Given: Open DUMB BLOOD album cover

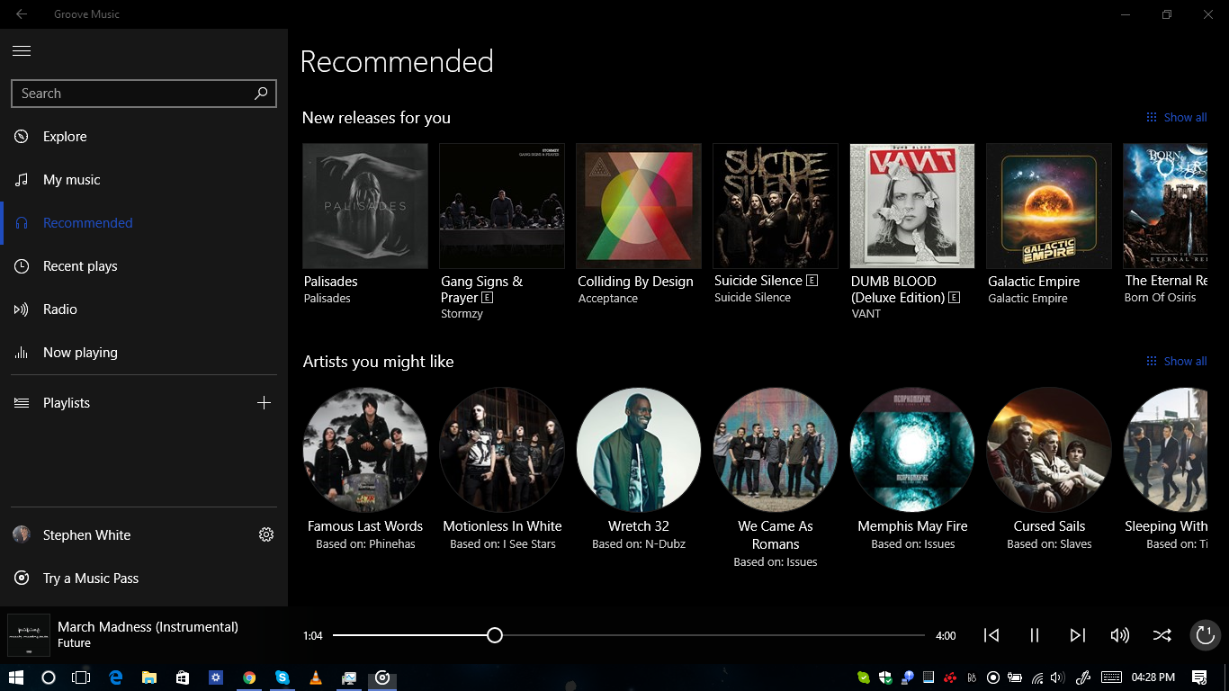Looking at the screenshot, I should pyautogui.click(x=912, y=206).
